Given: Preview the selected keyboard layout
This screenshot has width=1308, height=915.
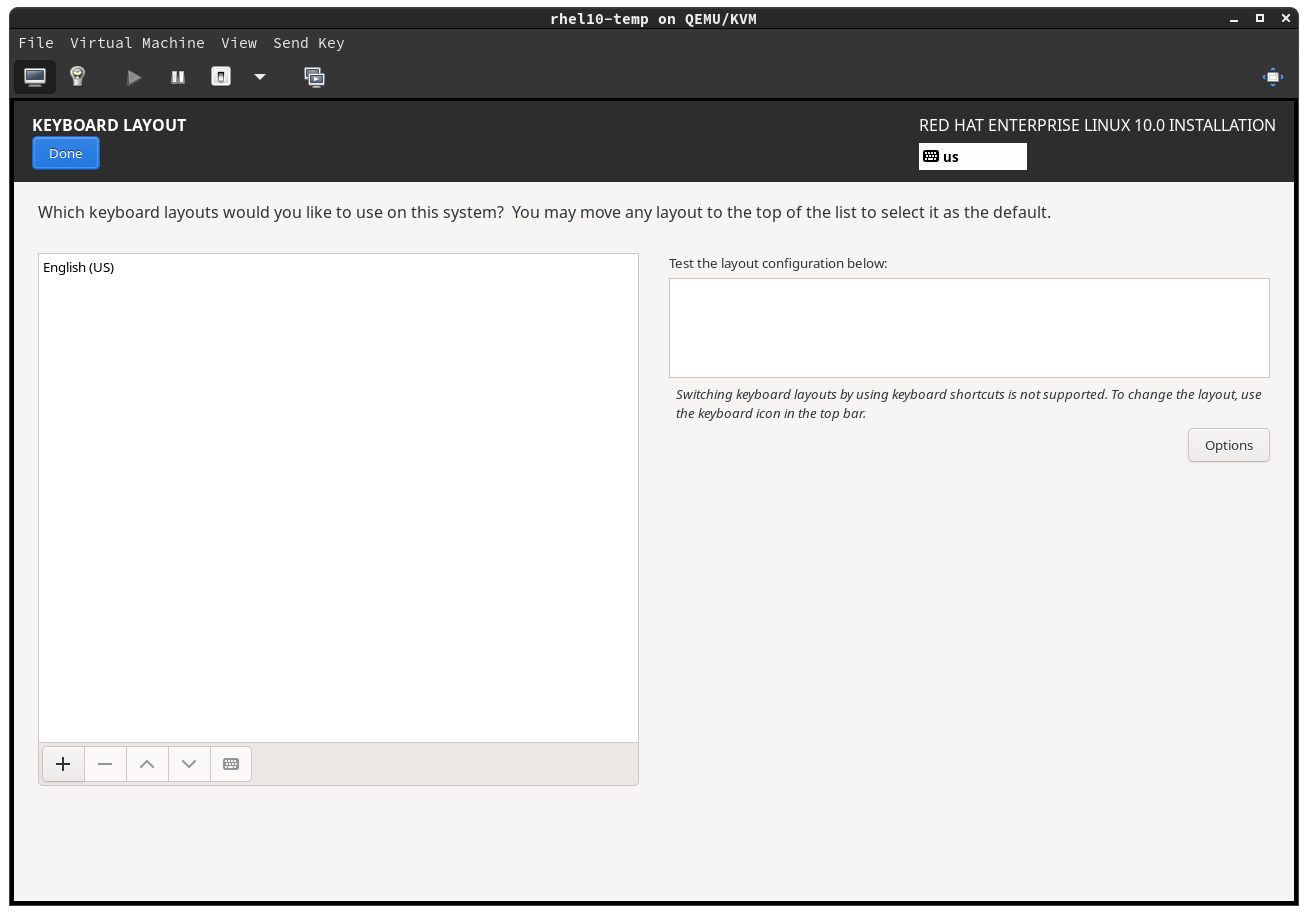Looking at the screenshot, I should coord(231,764).
